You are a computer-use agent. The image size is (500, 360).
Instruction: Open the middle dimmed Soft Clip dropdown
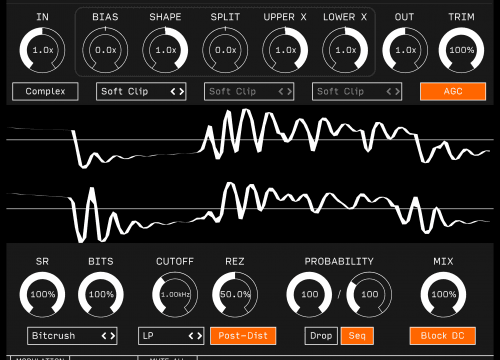click(249, 91)
